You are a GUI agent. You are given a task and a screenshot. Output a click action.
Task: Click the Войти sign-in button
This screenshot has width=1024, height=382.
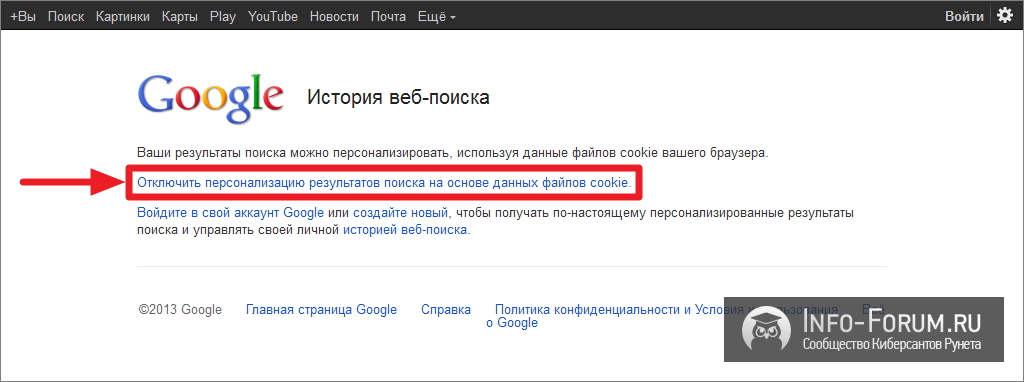point(964,17)
